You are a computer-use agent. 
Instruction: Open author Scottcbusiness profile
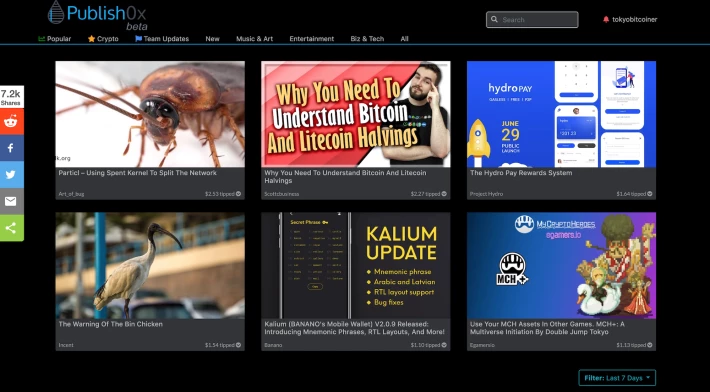pos(282,194)
